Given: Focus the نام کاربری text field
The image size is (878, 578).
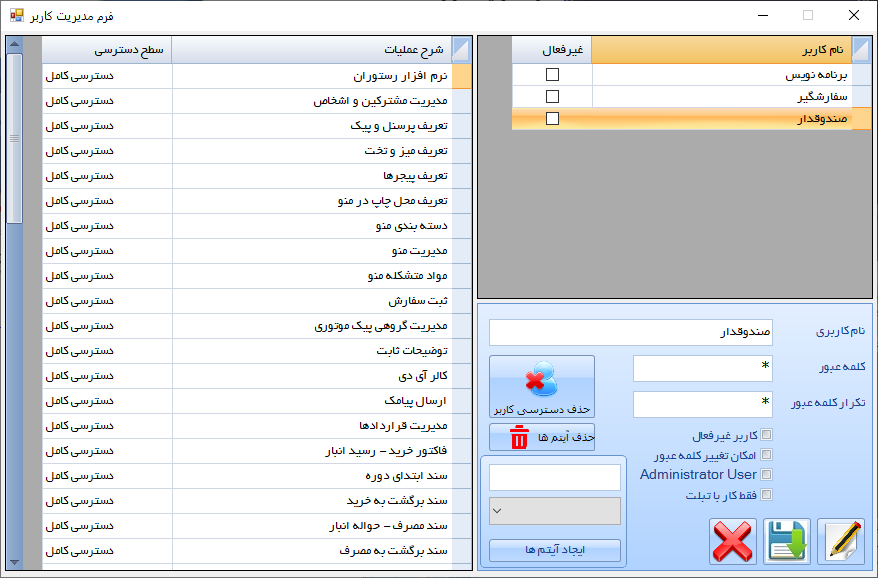Looking at the screenshot, I should (x=632, y=332).
